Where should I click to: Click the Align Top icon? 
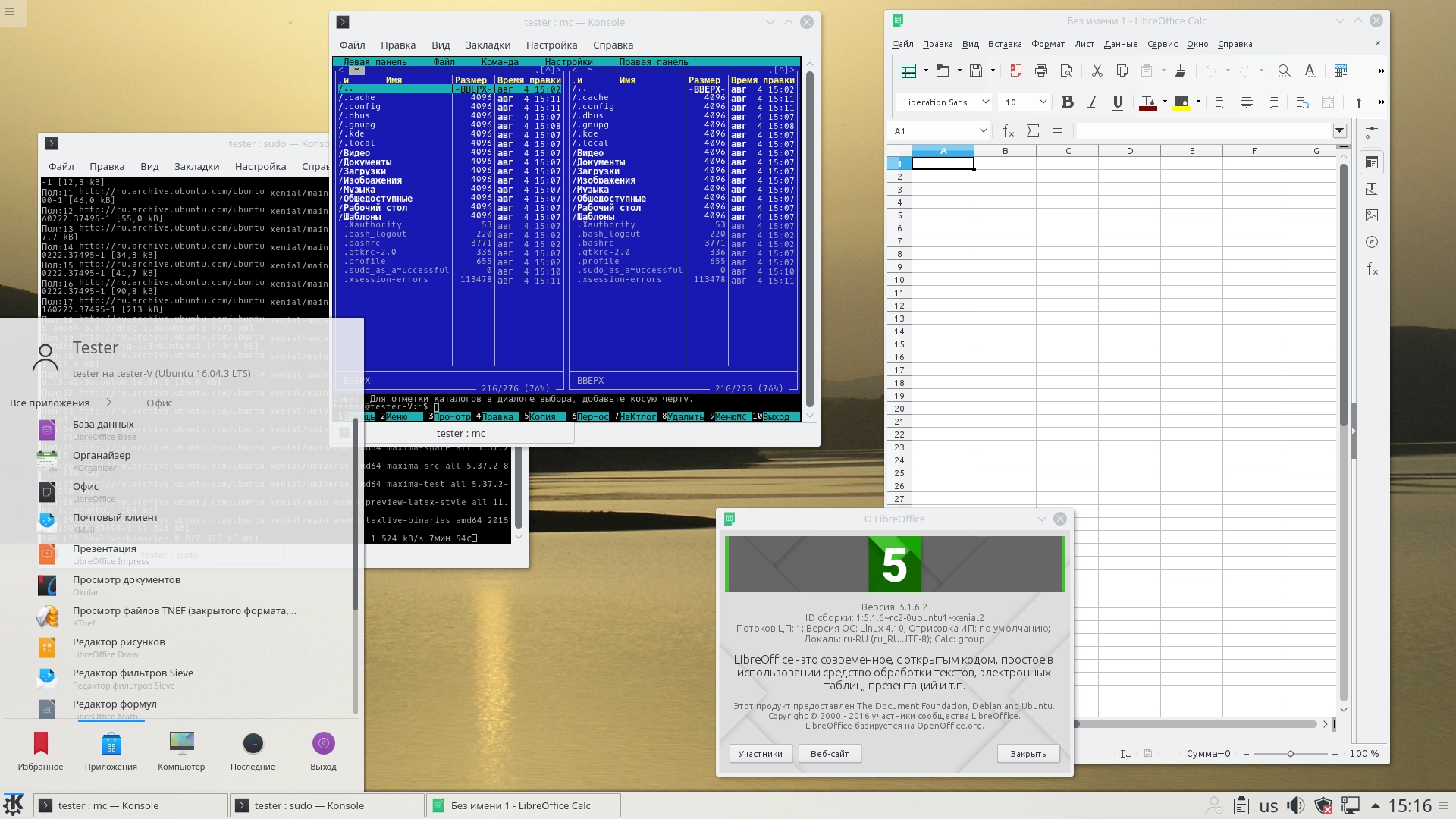pyautogui.click(x=1358, y=102)
